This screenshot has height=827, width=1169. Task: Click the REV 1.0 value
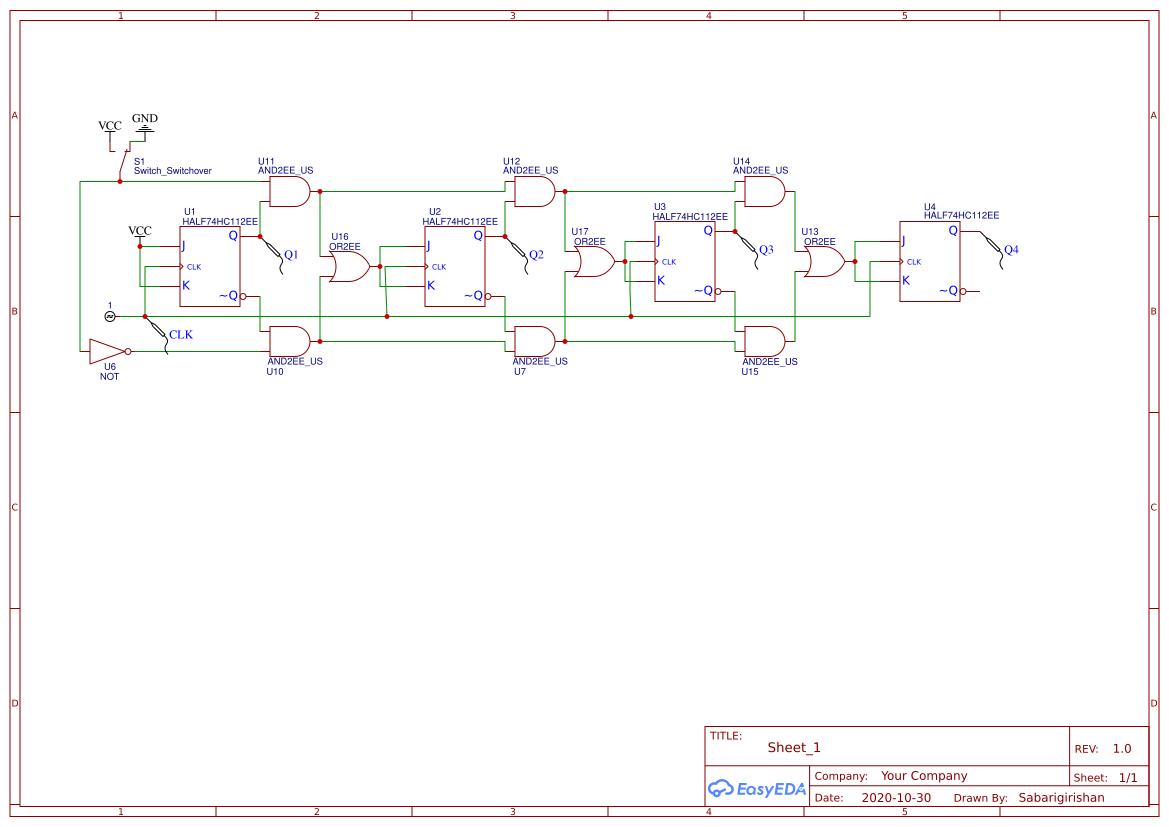(1123, 747)
